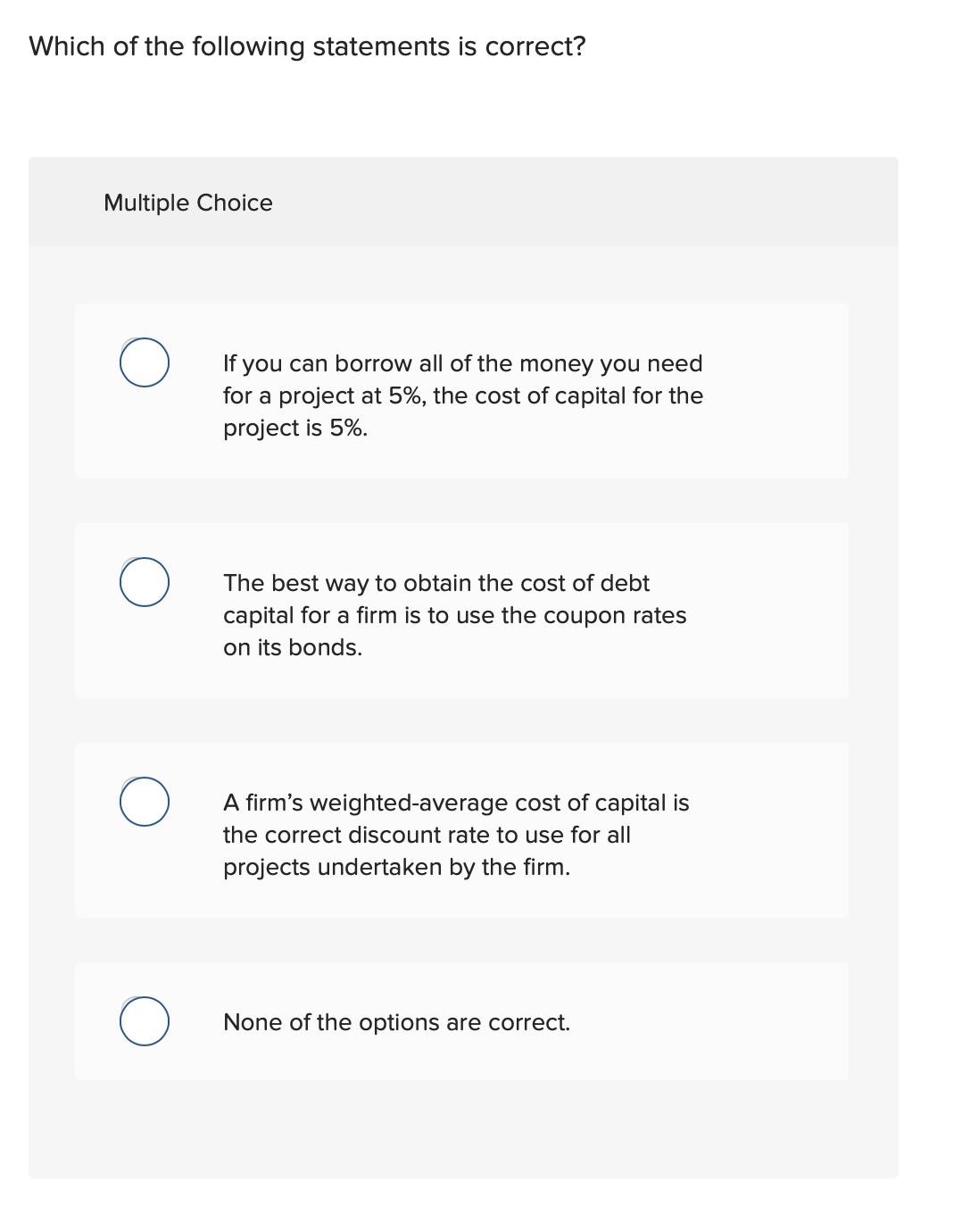Choose the first answer option card
This screenshot has height=1232, width=962.
(461, 391)
